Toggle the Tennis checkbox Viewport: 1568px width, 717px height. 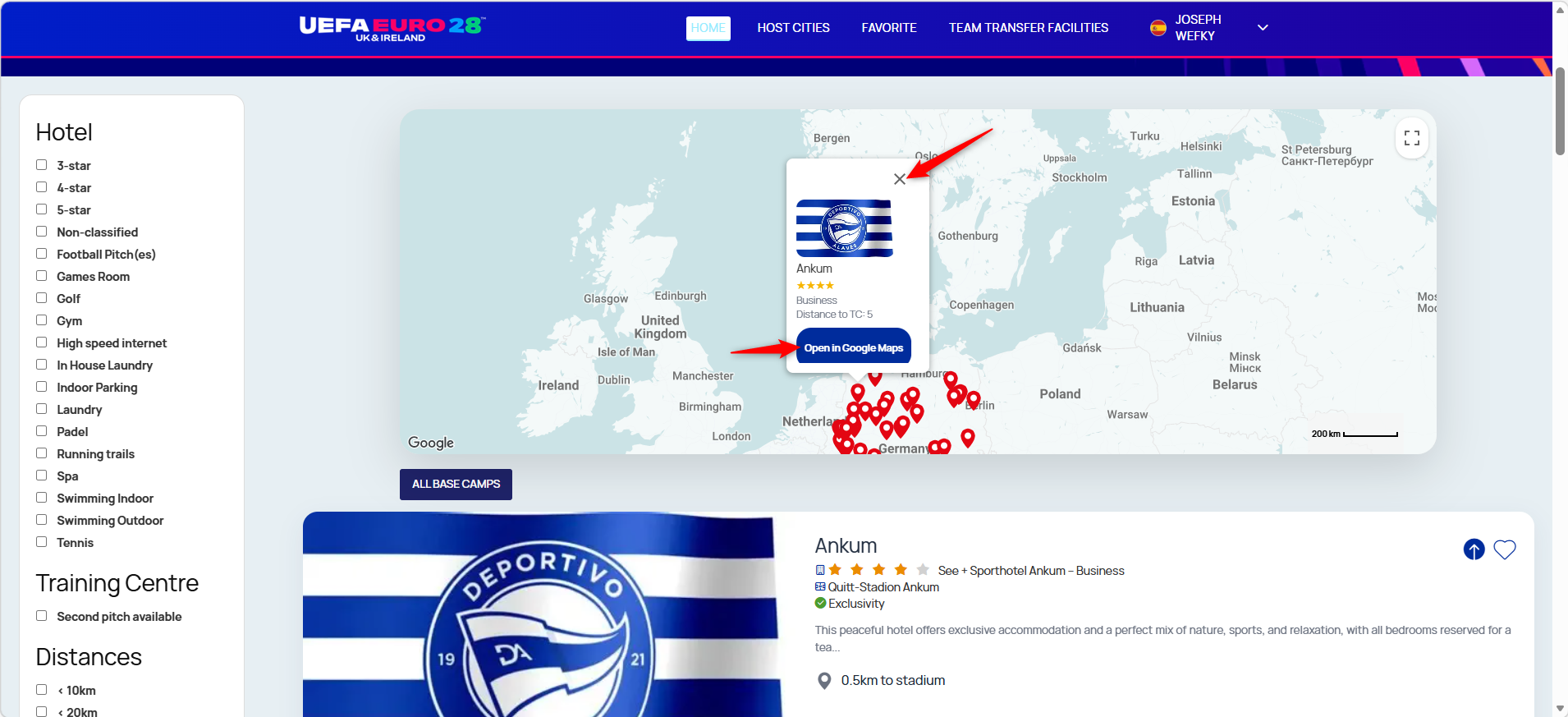pos(42,542)
